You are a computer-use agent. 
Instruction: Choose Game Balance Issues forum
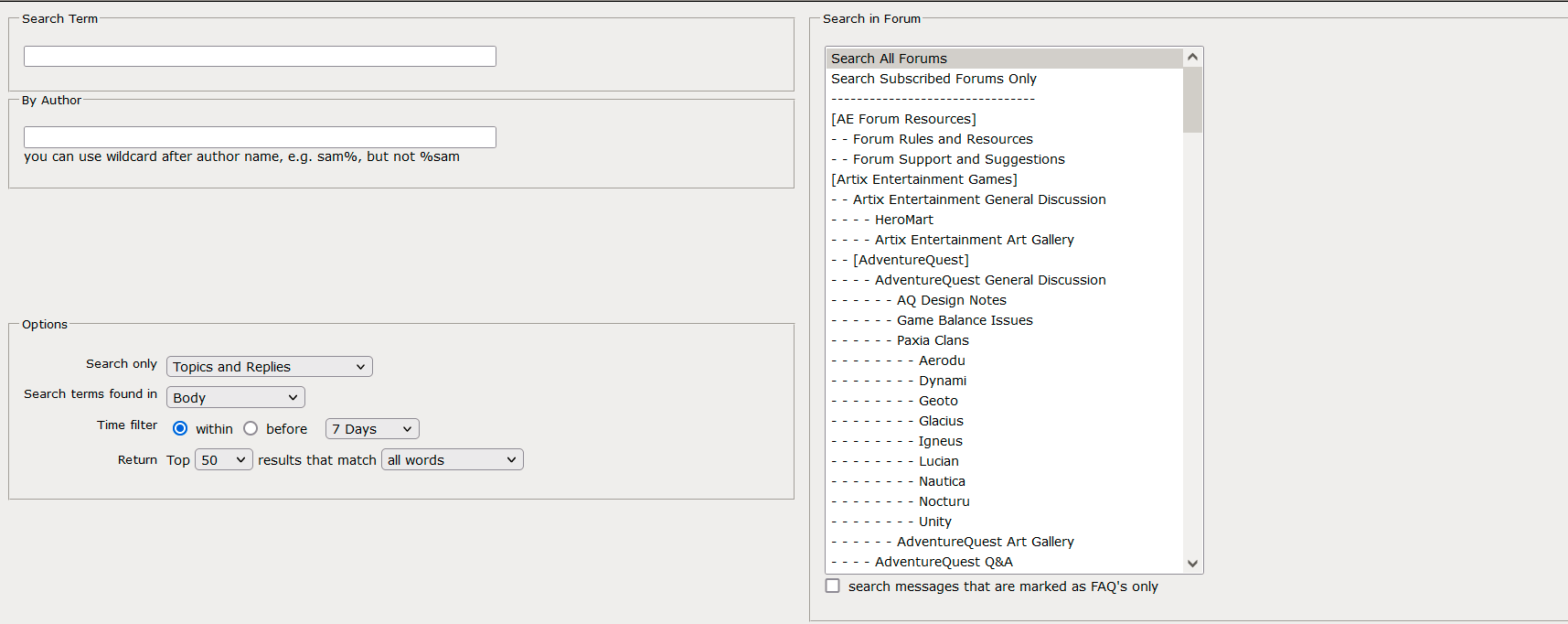[x=965, y=320]
